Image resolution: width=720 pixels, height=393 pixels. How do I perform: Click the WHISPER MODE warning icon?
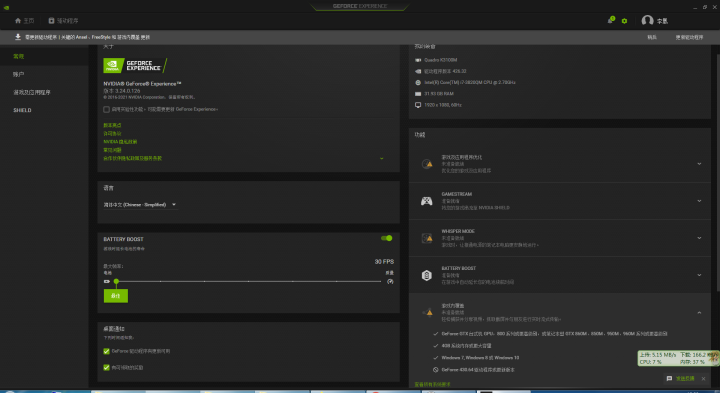pos(427,238)
